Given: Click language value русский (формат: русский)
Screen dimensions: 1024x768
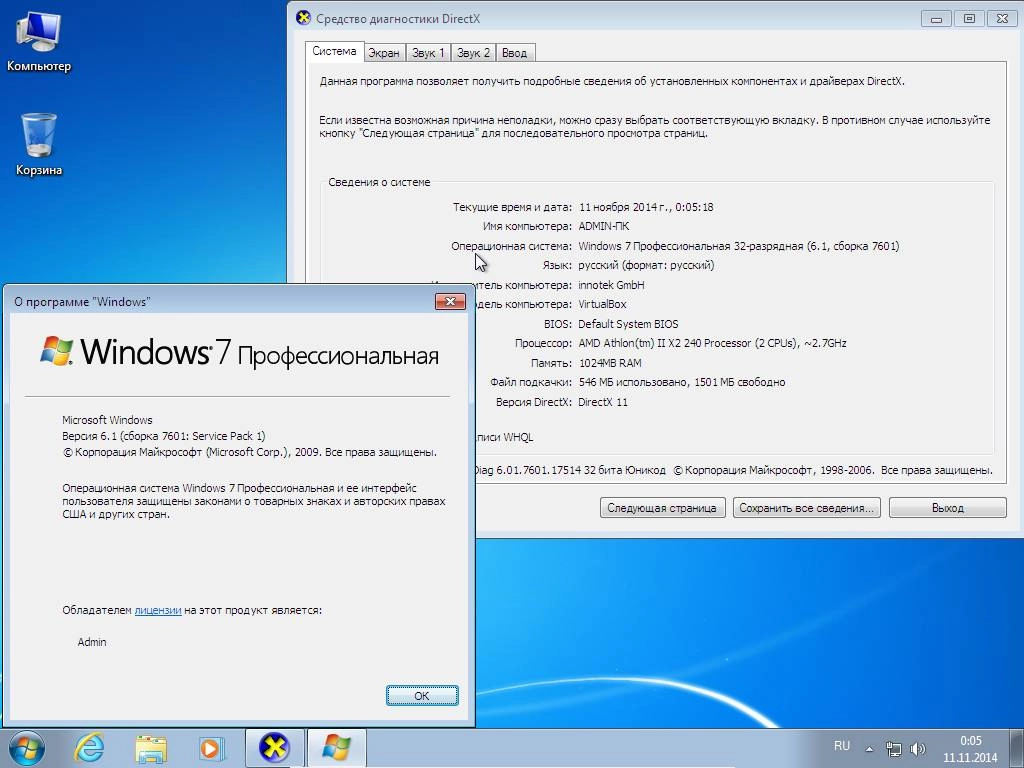Looking at the screenshot, I should 646,265.
